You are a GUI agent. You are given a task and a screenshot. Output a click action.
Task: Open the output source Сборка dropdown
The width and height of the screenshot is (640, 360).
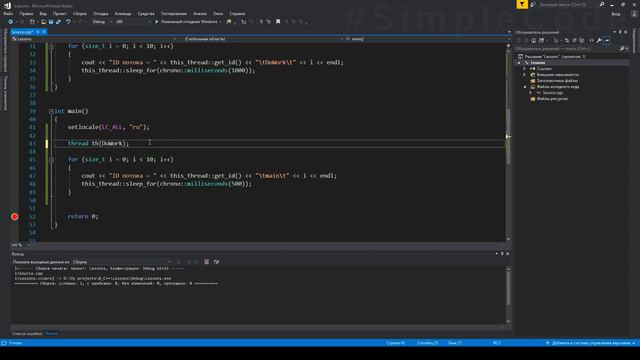point(122,262)
